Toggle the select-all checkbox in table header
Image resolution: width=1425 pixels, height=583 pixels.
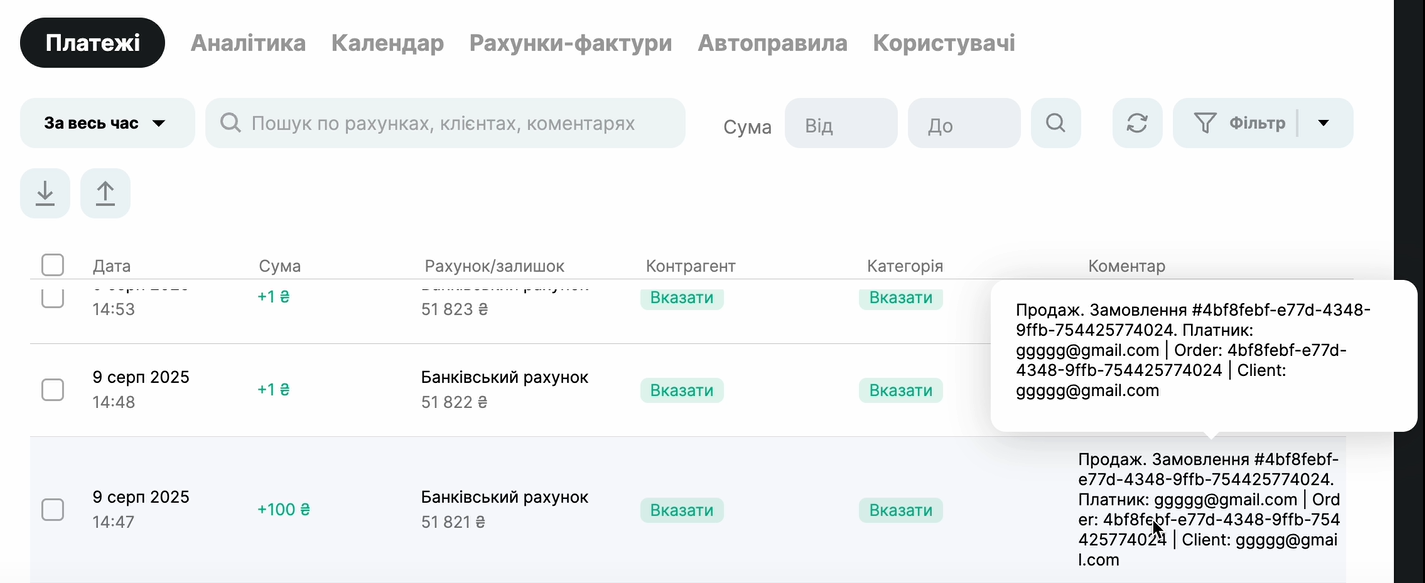point(53,265)
